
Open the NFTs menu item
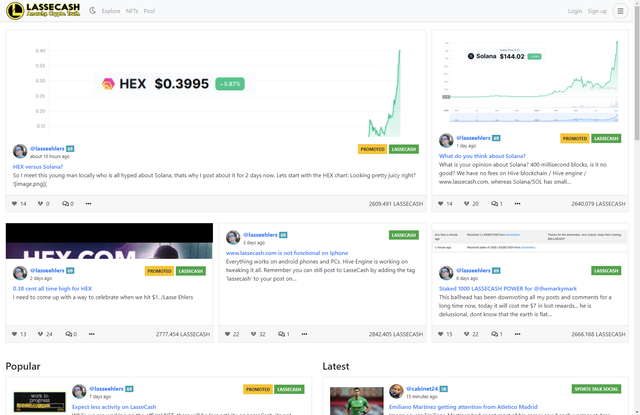tap(132, 11)
